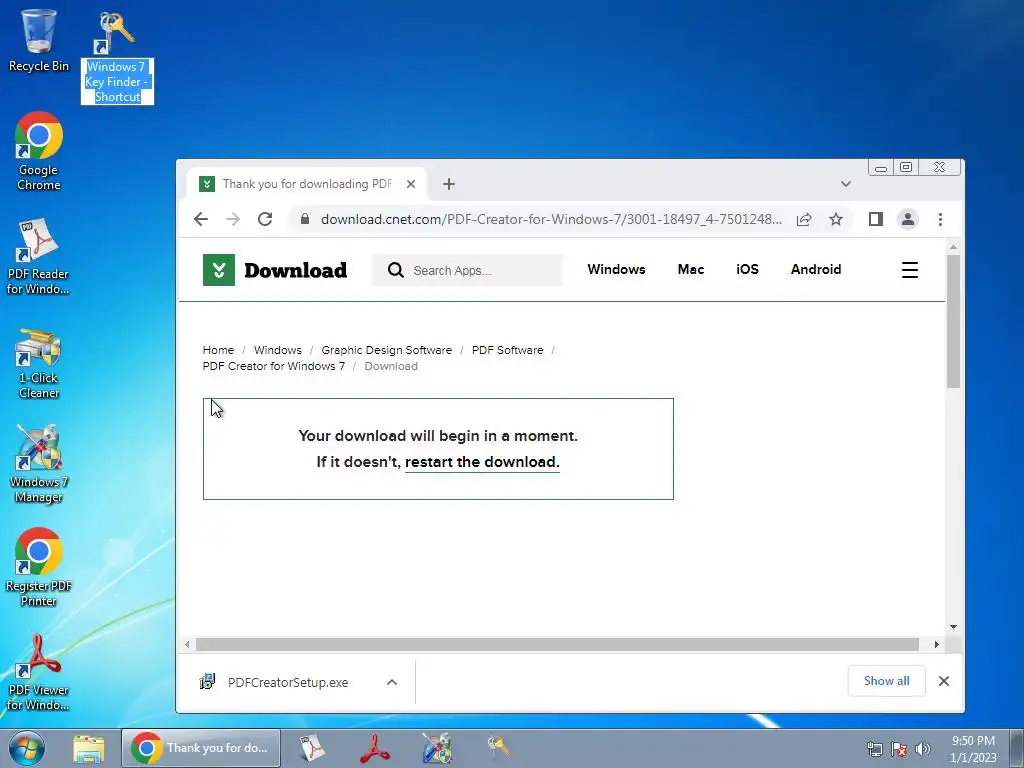This screenshot has height=768, width=1024.
Task: Go back in Chrome's history
Action: point(201,219)
